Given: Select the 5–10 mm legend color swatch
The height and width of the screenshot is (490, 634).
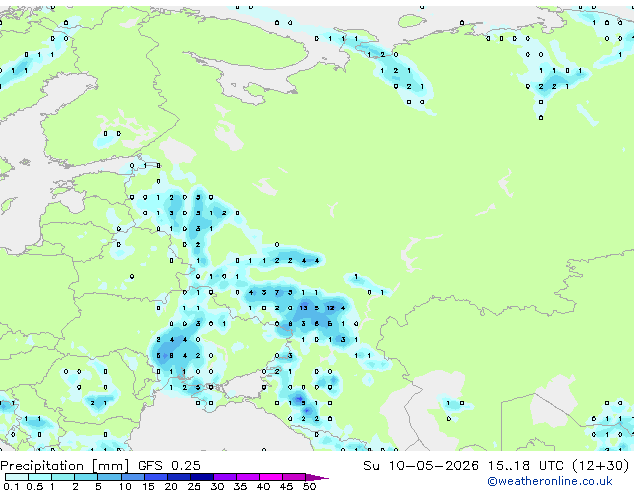Looking at the screenshot, I should tap(109, 477).
